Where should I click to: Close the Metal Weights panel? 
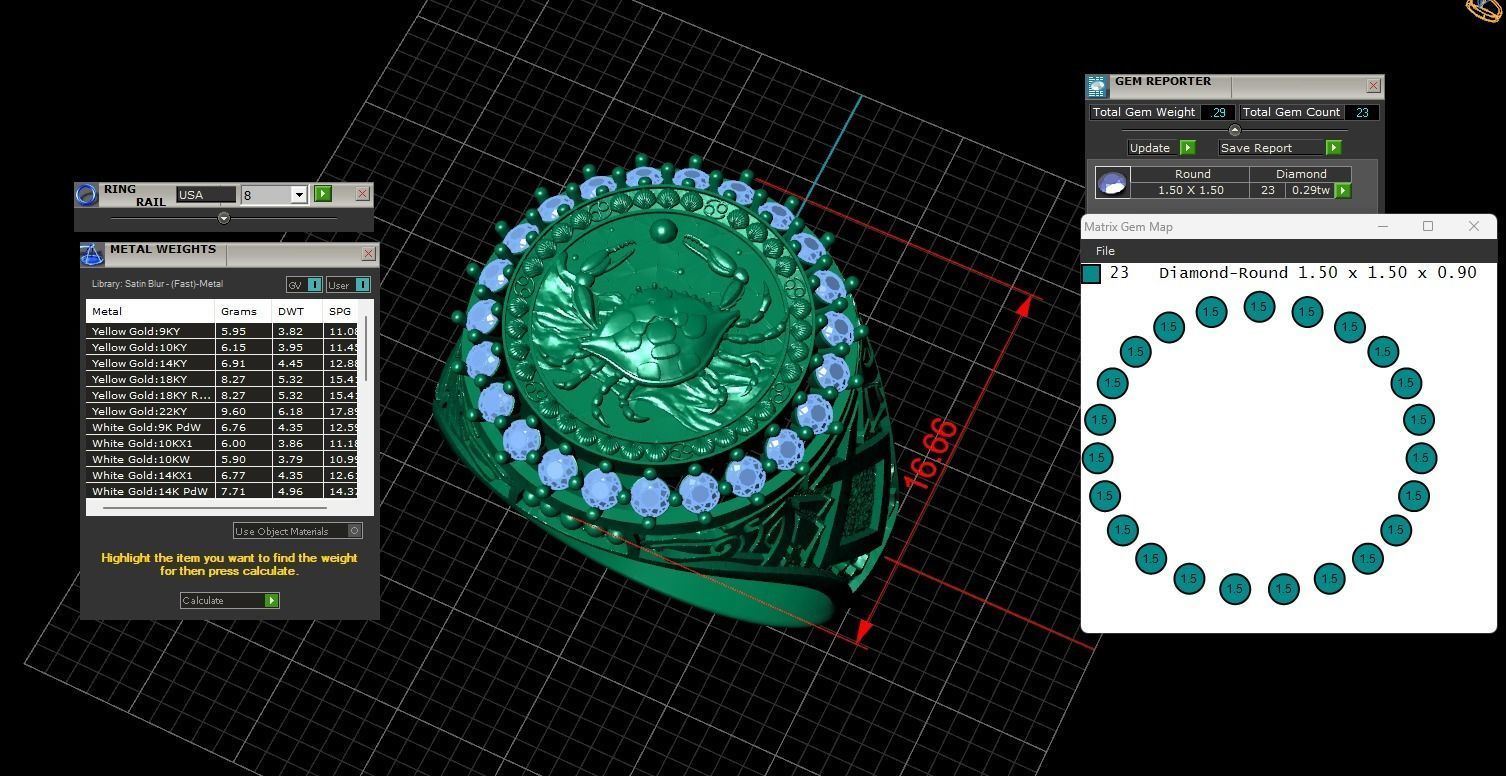pos(368,254)
